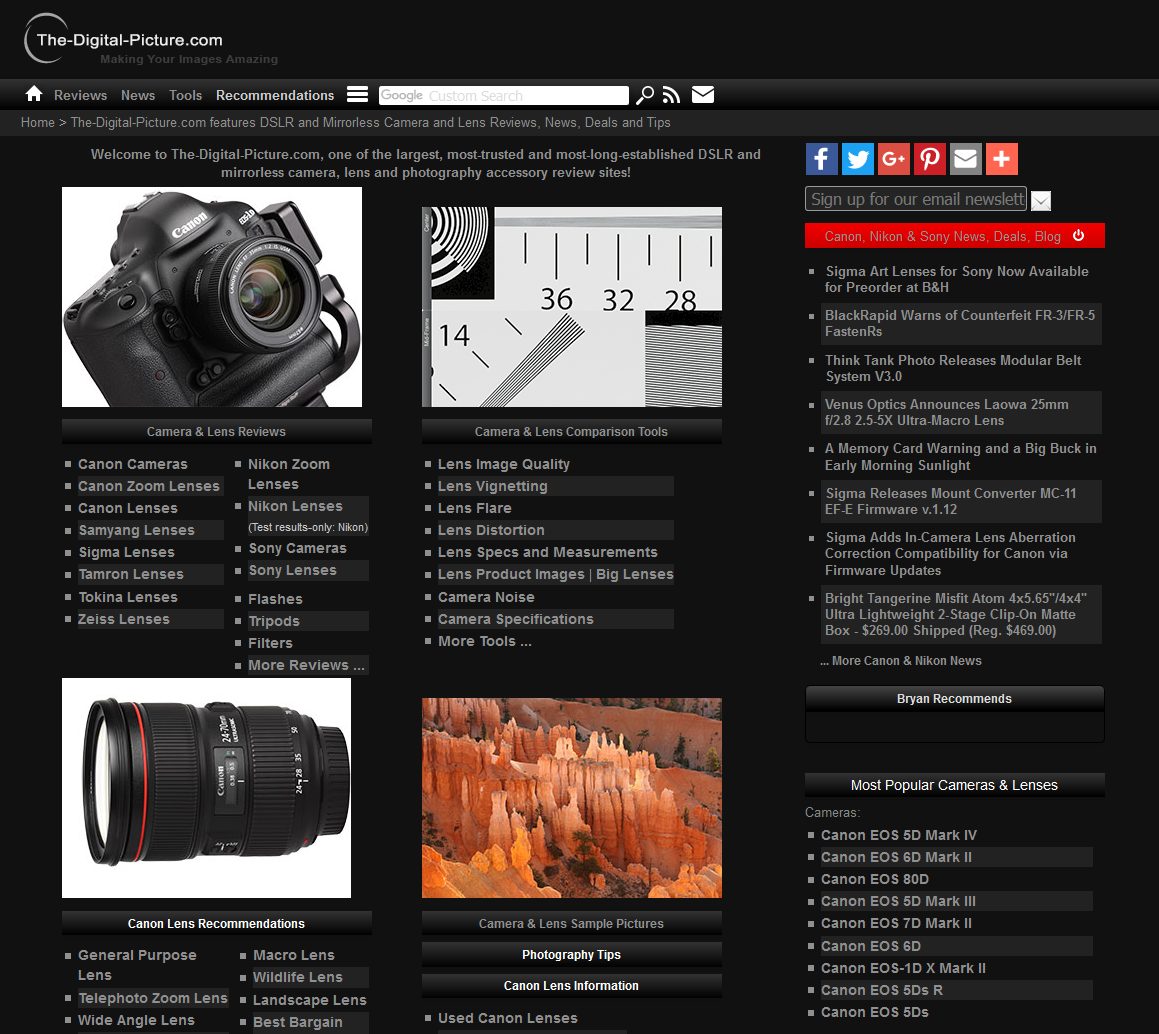The height and width of the screenshot is (1034, 1159).
Task: Open the hamburger menu next to Recommendations
Action: (x=357, y=93)
